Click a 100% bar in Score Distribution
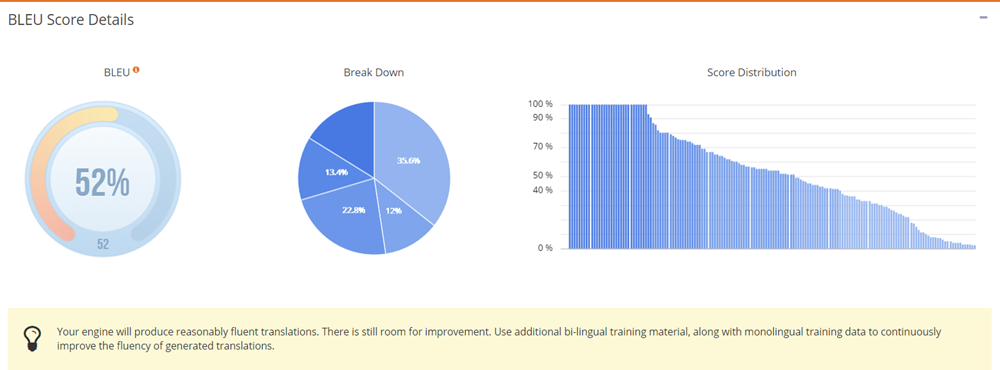Image resolution: width=1000 pixels, height=370 pixels. (x=606, y=176)
